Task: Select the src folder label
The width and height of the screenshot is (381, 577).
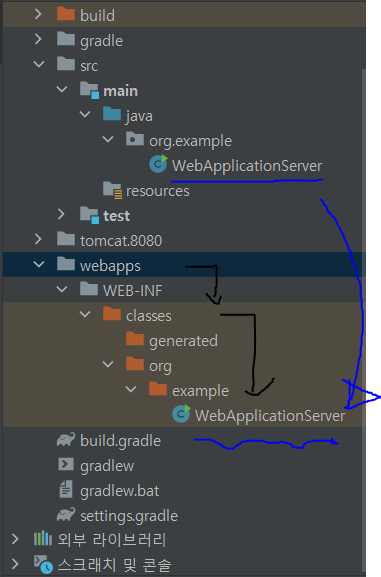Action: (89, 66)
